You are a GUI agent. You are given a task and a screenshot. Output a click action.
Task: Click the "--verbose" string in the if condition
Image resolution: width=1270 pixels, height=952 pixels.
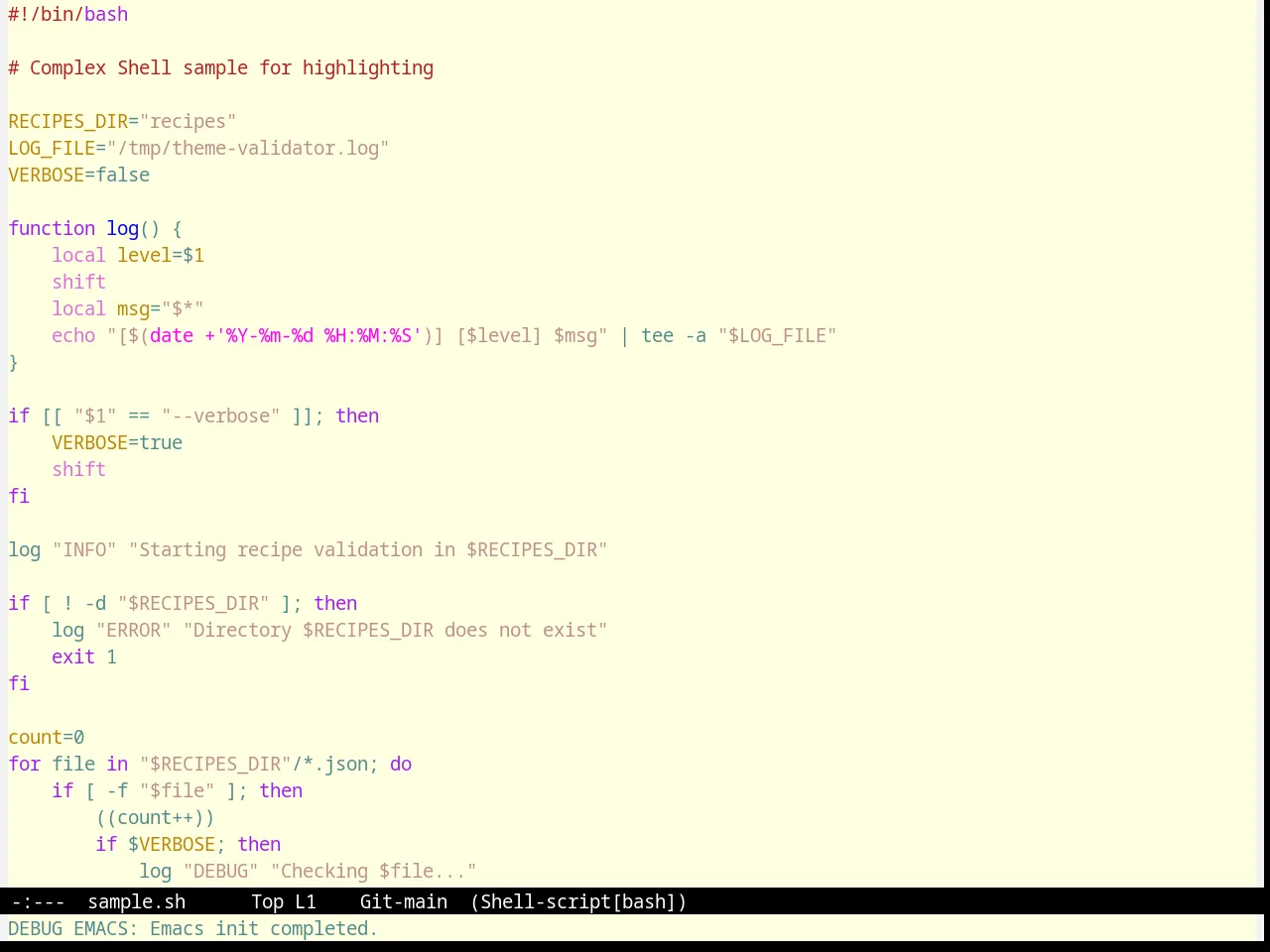click(x=220, y=416)
